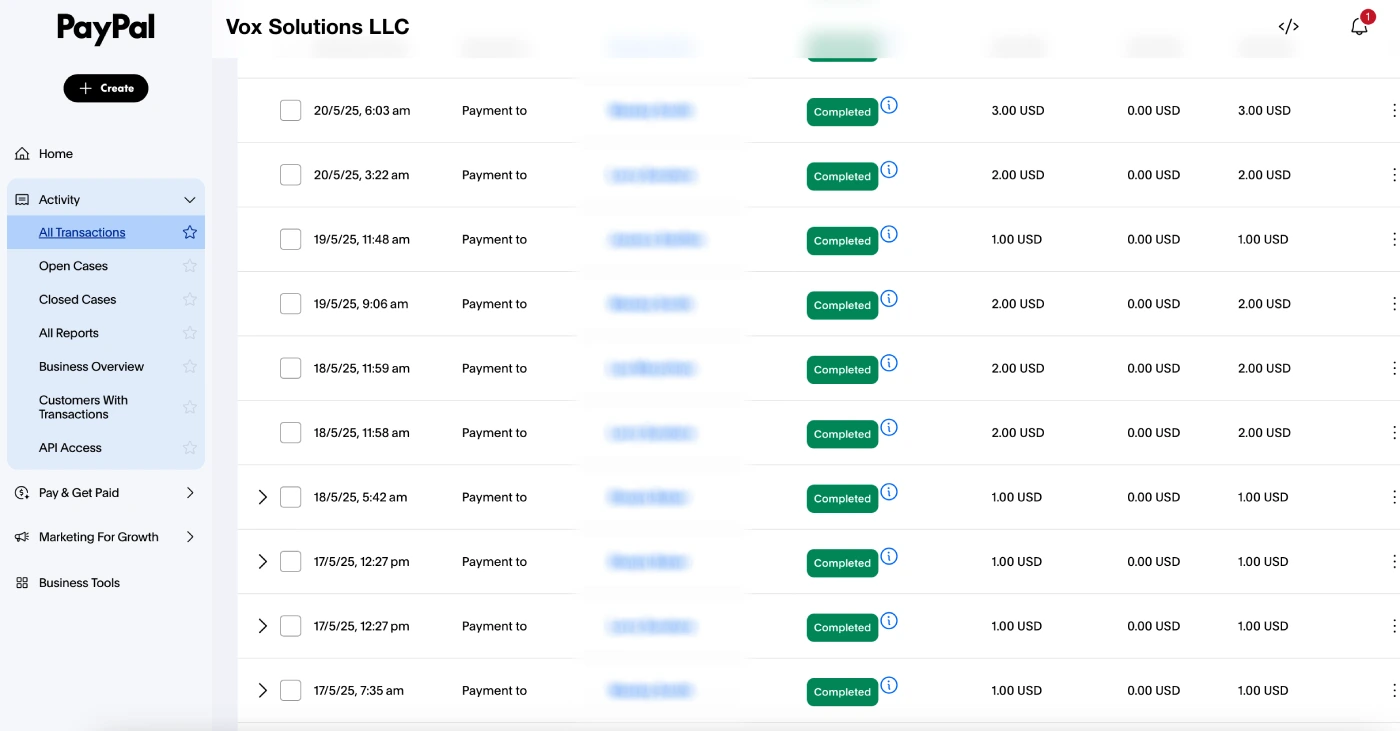Check the 19/5/25 11:48 am transaction checkbox
Viewport: 1400px width, 731px height.
pos(291,239)
